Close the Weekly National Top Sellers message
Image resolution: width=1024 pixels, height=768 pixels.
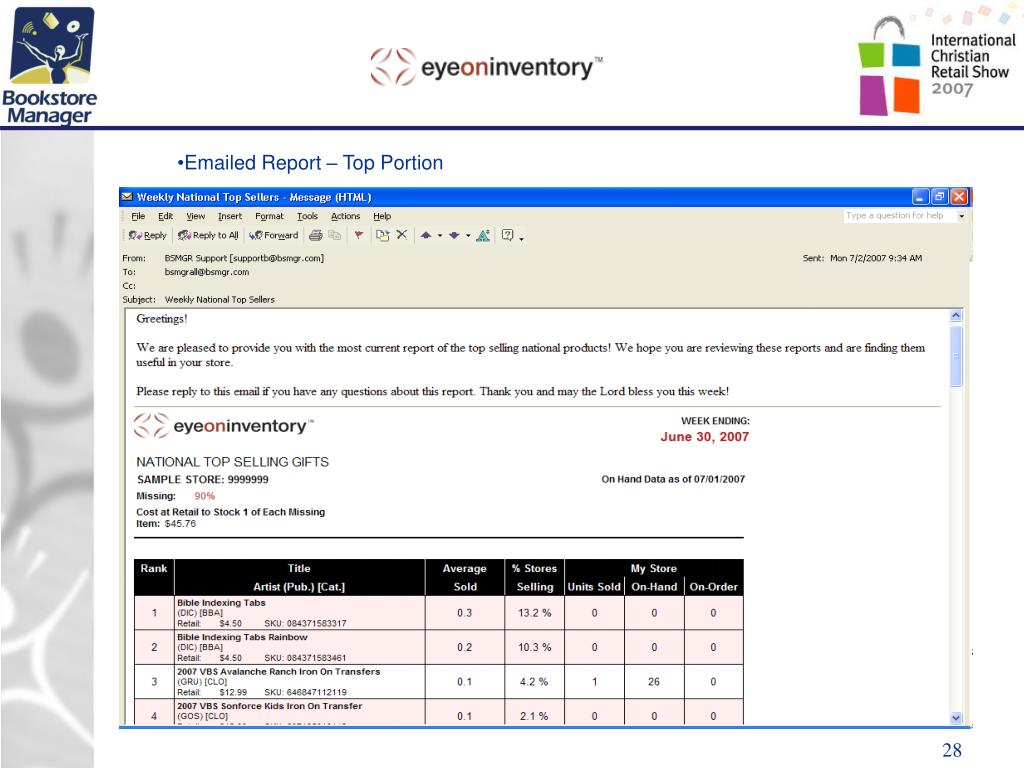(959, 197)
